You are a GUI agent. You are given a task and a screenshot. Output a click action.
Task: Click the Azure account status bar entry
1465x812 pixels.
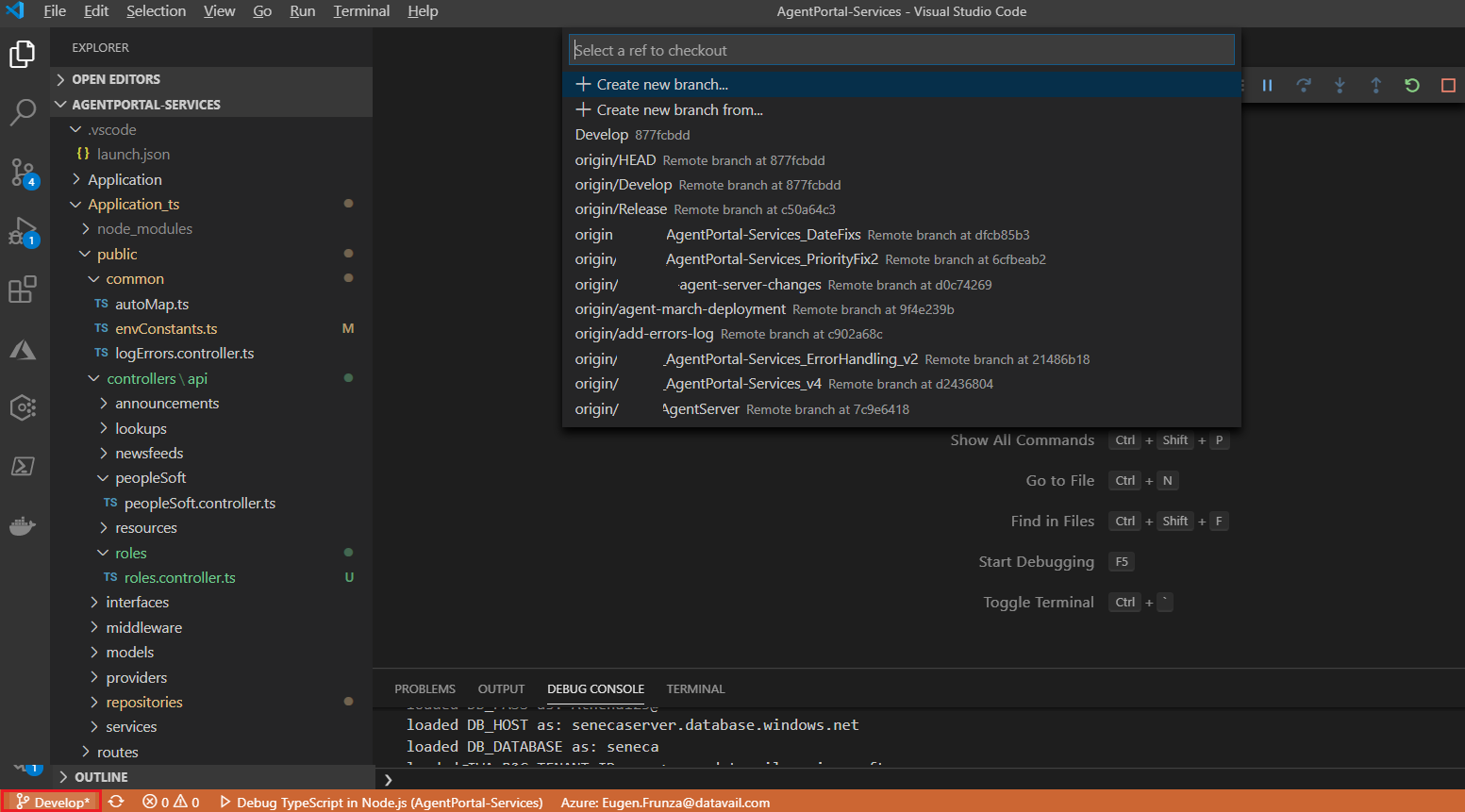click(x=665, y=802)
